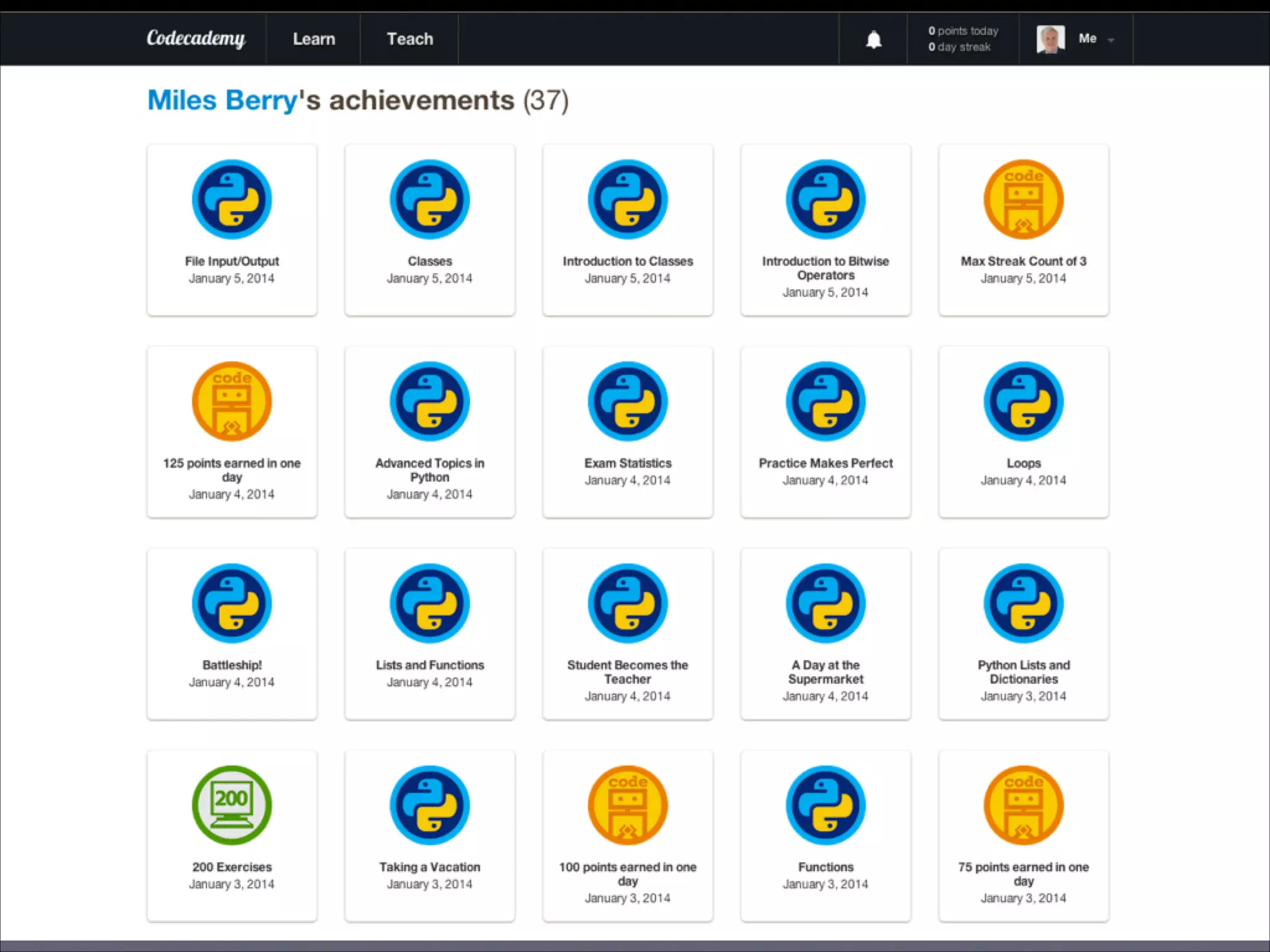Open the Miles Berry profile link
Screen dimensions: 1270x952
tap(223, 100)
